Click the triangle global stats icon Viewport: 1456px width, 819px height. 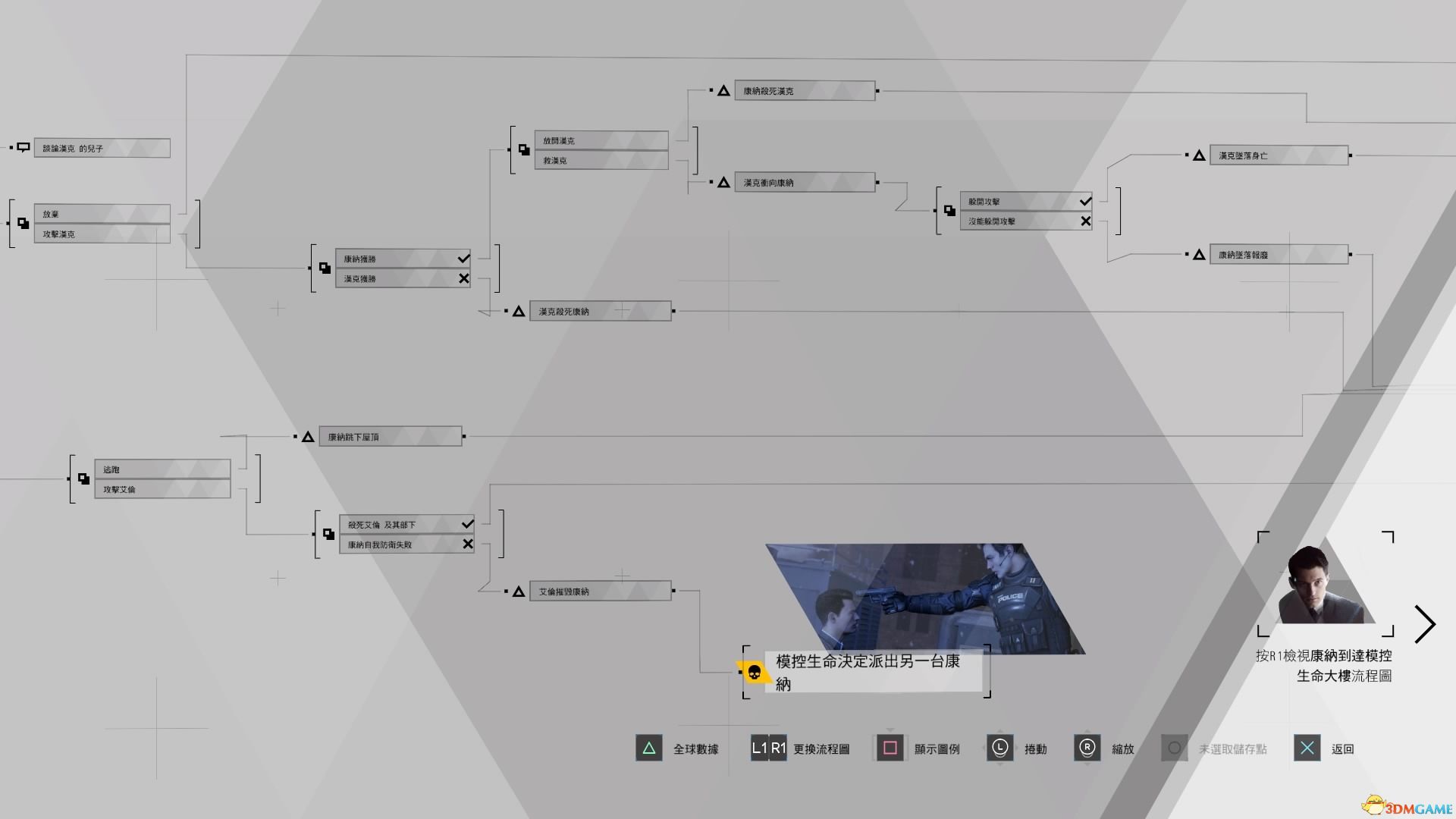tap(650, 747)
